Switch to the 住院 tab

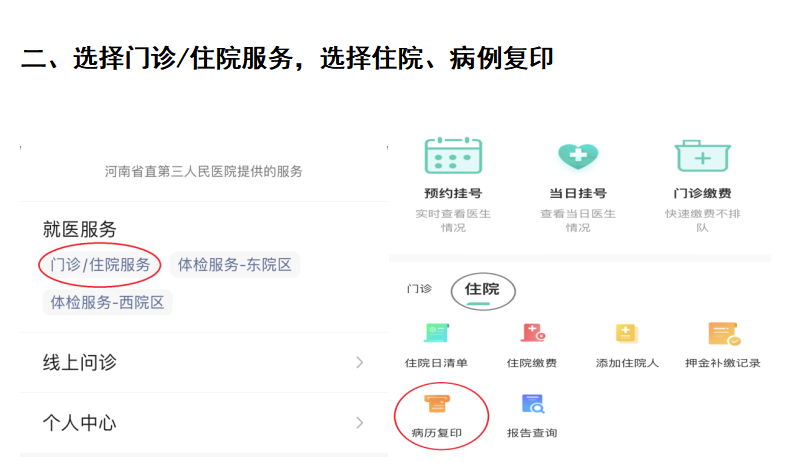coord(482,289)
